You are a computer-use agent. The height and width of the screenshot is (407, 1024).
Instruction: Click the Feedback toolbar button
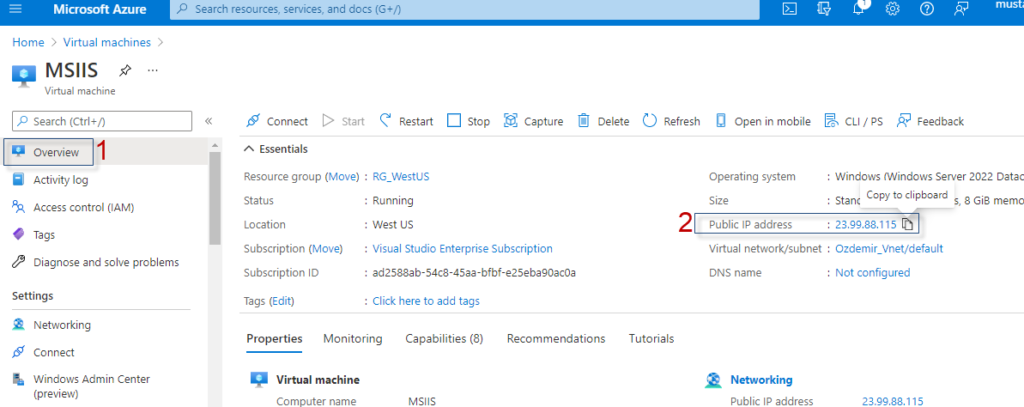[931, 122]
